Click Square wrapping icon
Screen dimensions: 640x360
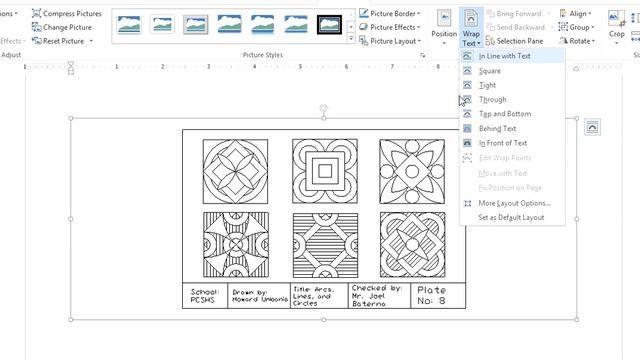tap(467, 71)
